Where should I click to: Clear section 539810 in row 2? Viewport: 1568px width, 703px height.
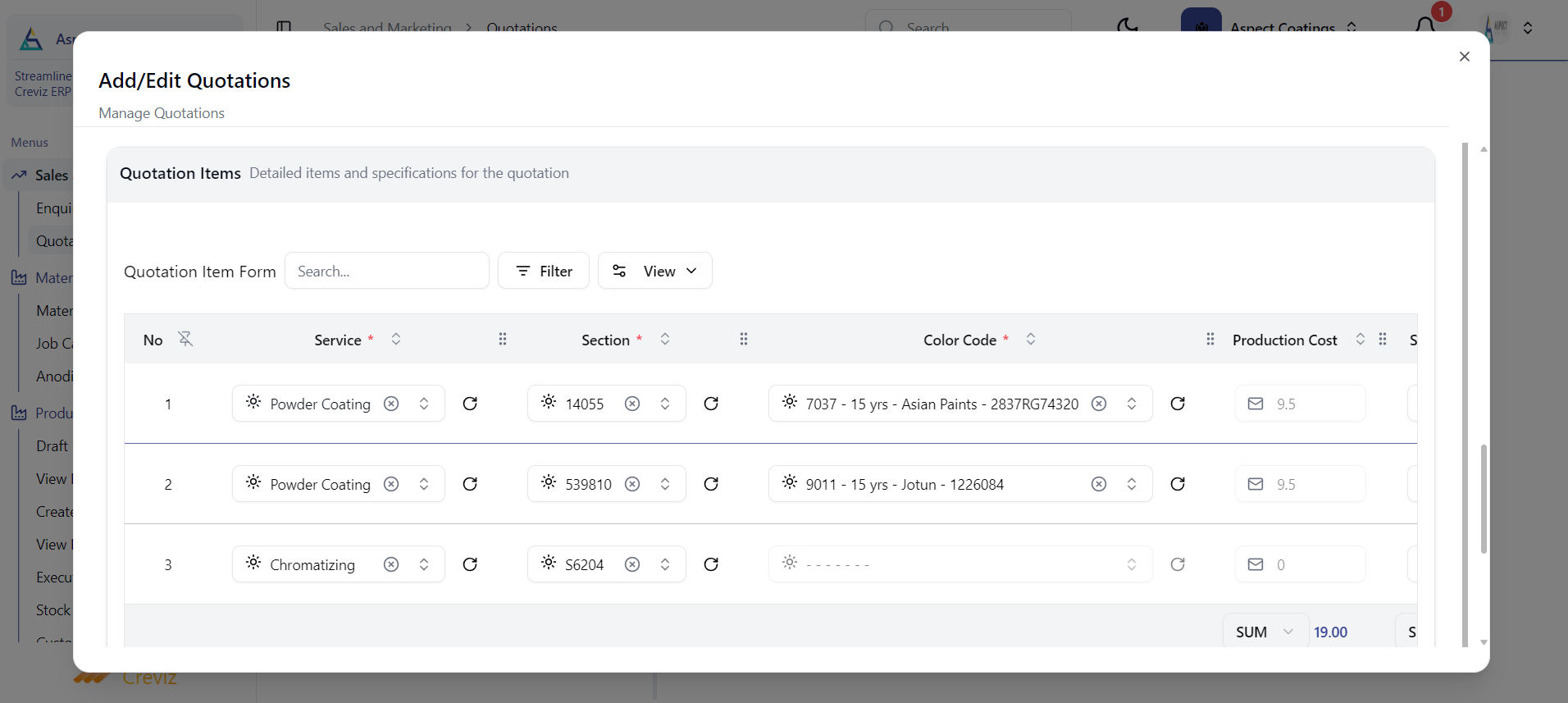[x=632, y=484]
